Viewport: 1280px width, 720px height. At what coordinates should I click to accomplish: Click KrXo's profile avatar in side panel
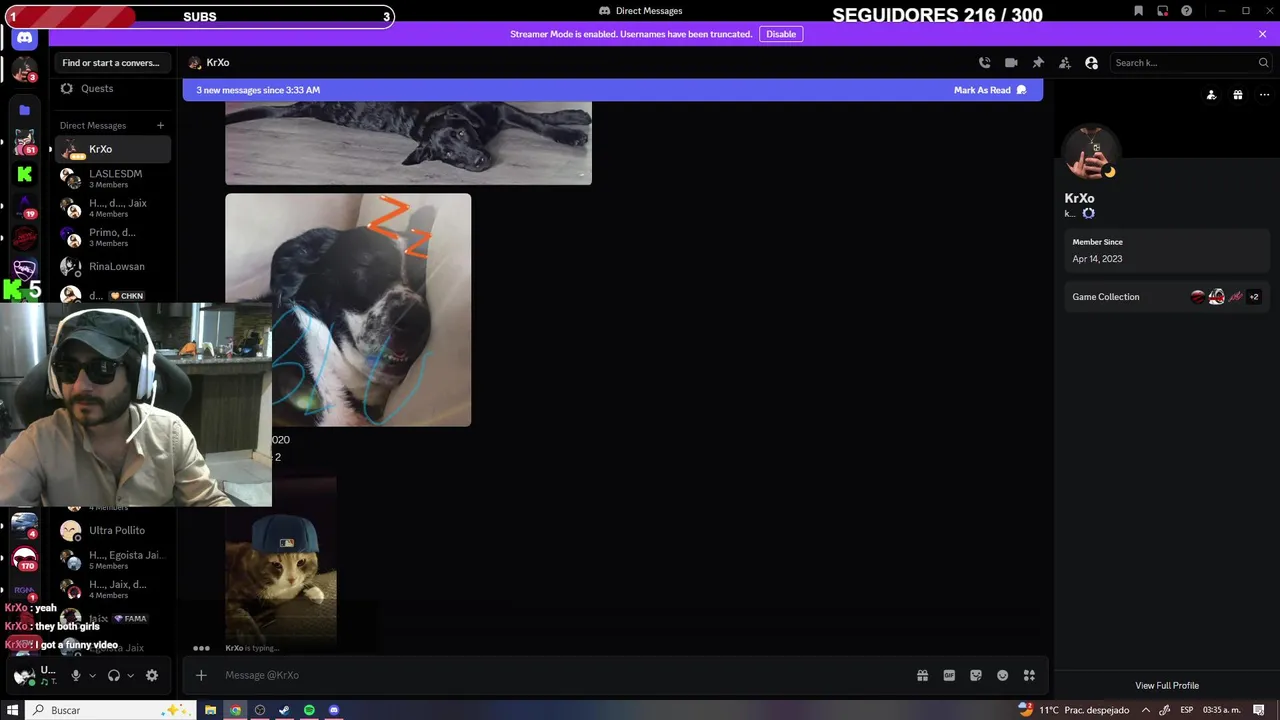1092,154
